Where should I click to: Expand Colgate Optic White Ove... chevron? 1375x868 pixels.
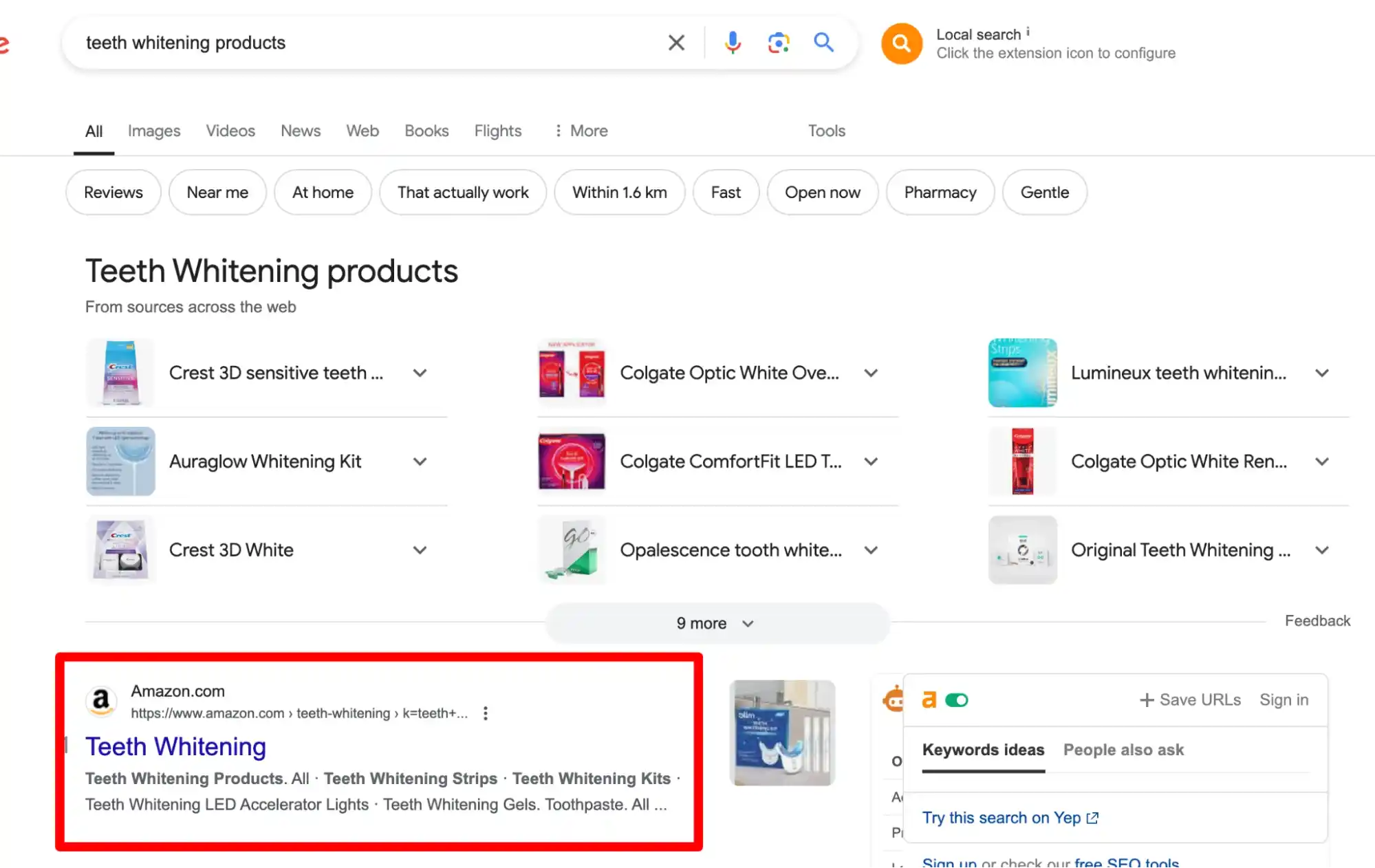(871, 373)
